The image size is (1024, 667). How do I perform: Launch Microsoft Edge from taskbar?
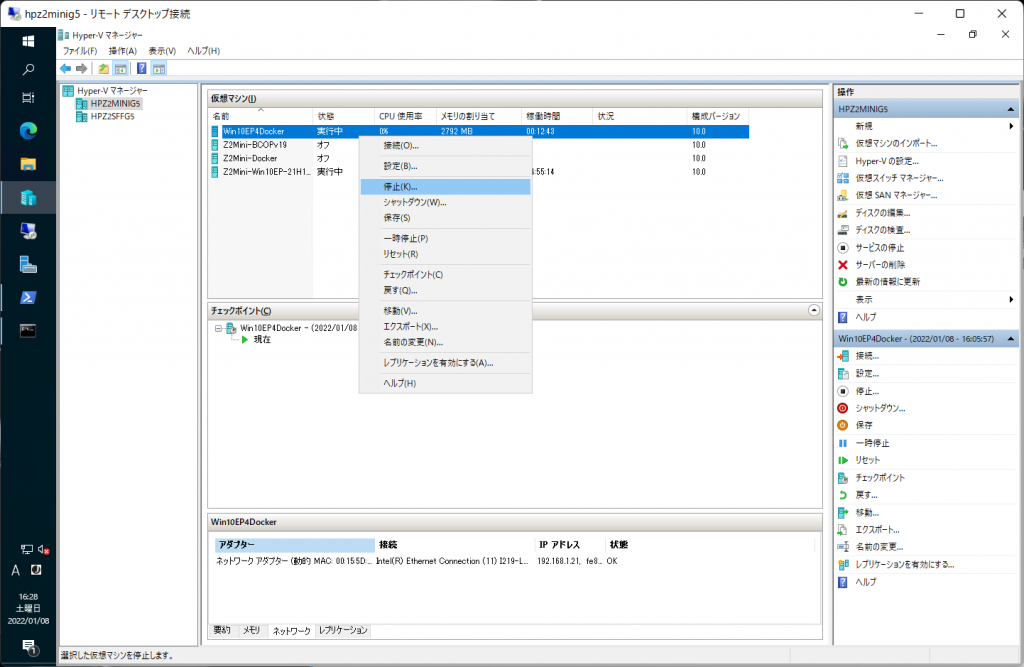click(28, 131)
